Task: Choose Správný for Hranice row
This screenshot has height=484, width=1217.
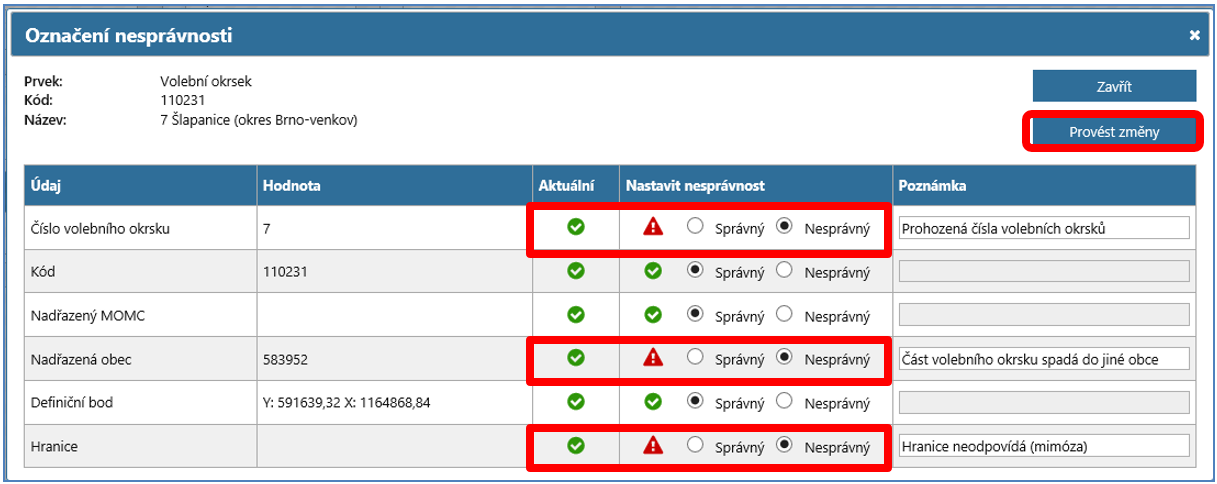Action: coord(695,446)
